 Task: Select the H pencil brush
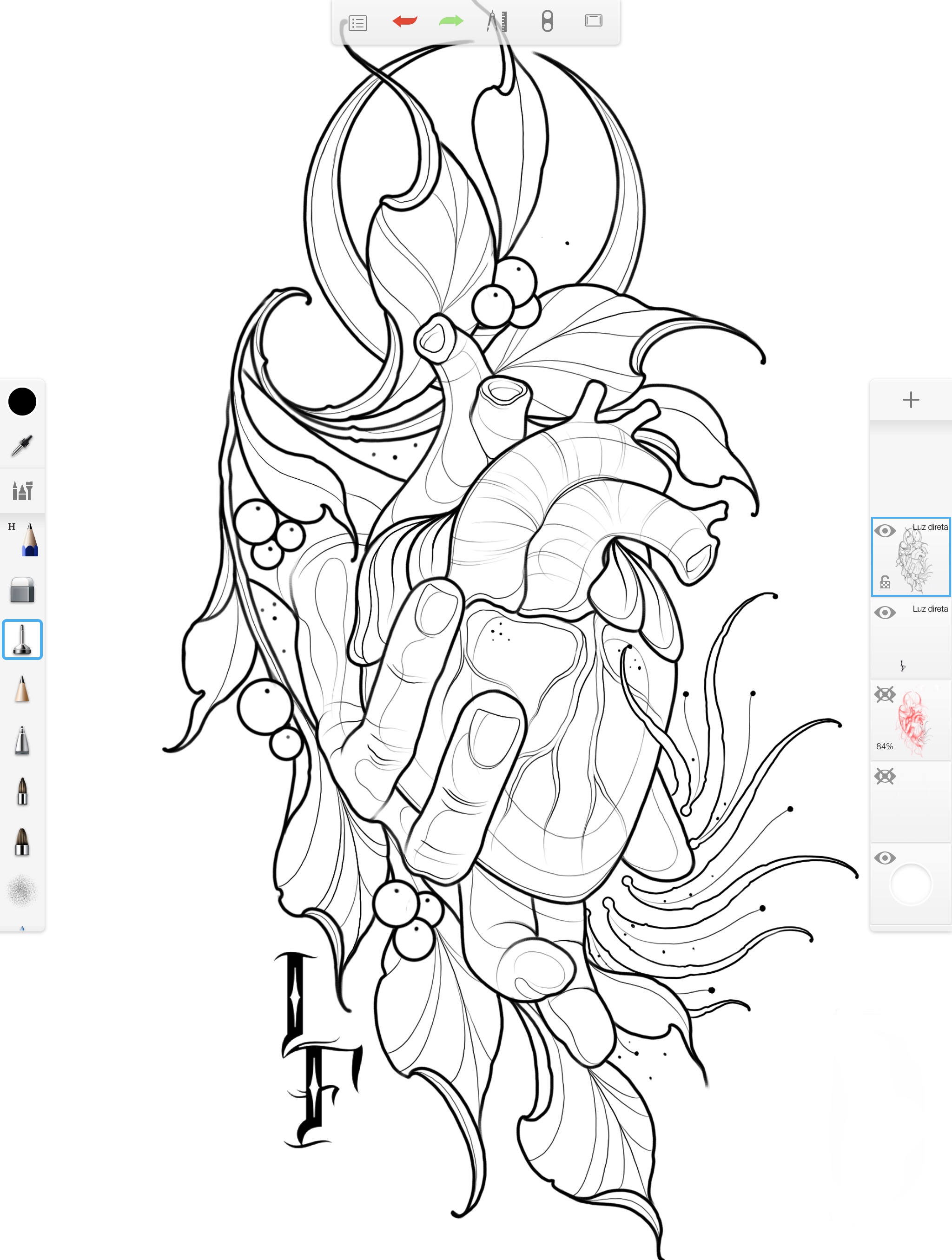22,538
